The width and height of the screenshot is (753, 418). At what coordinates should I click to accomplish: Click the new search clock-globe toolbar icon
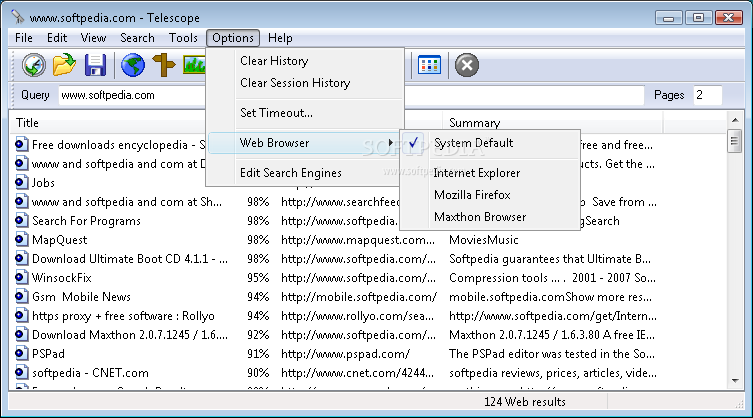34,65
